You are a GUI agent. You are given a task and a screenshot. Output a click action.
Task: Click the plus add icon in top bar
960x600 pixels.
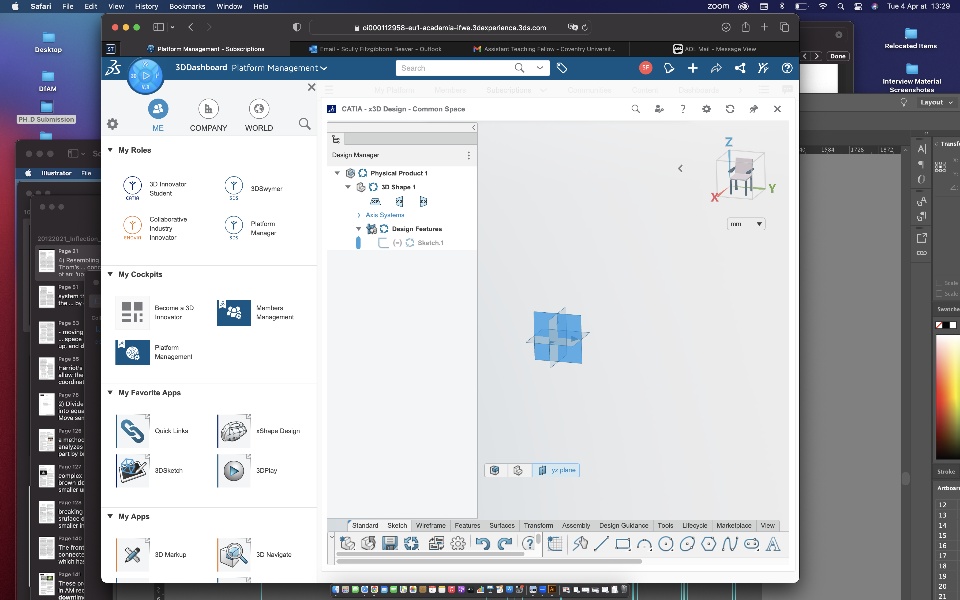point(692,68)
